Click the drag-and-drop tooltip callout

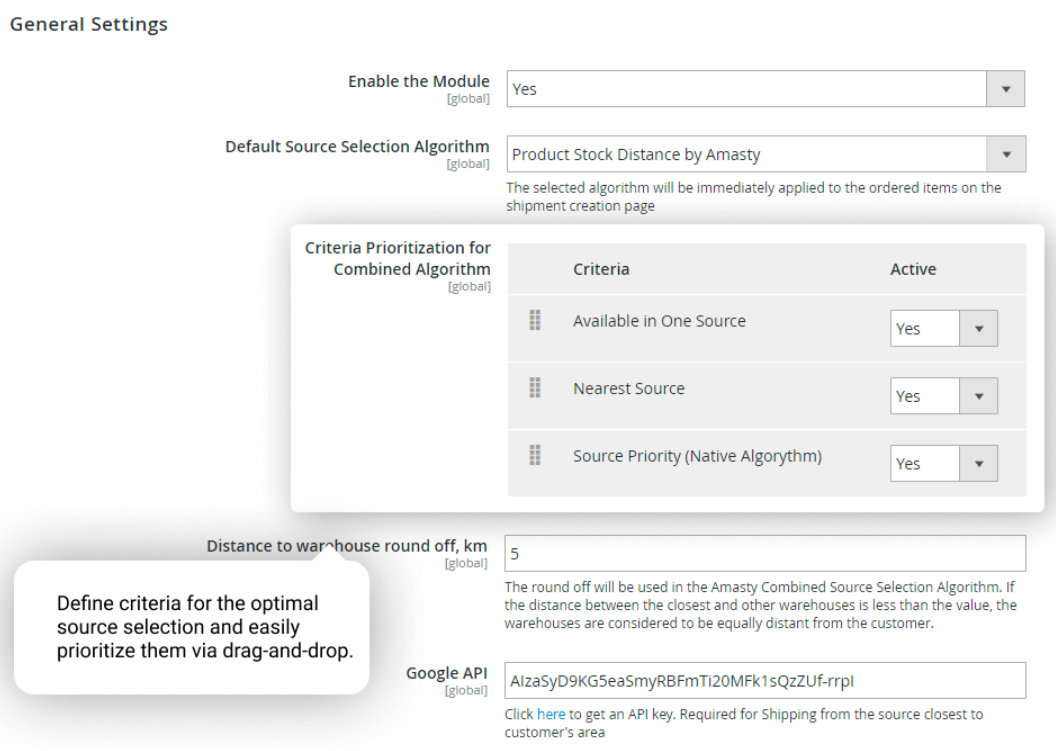click(x=190, y=628)
